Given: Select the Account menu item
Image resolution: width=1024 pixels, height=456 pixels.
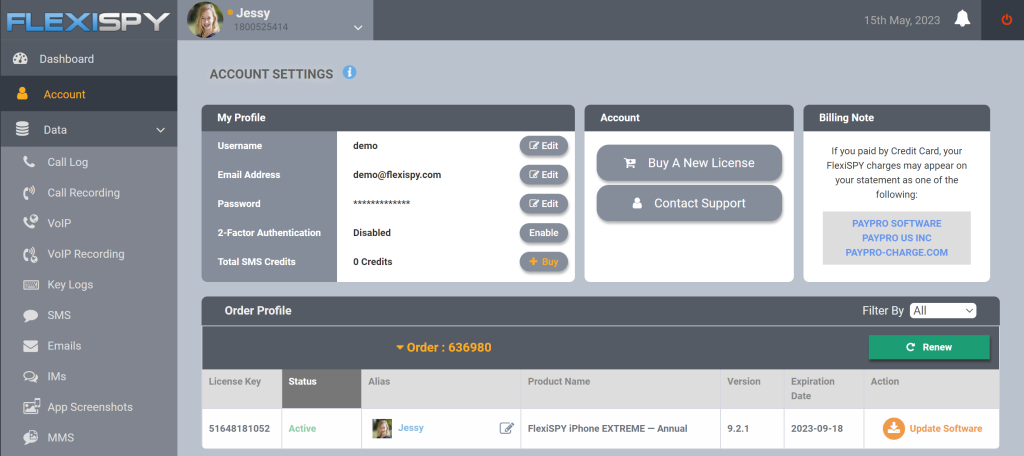Looking at the screenshot, I should coord(88,94).
